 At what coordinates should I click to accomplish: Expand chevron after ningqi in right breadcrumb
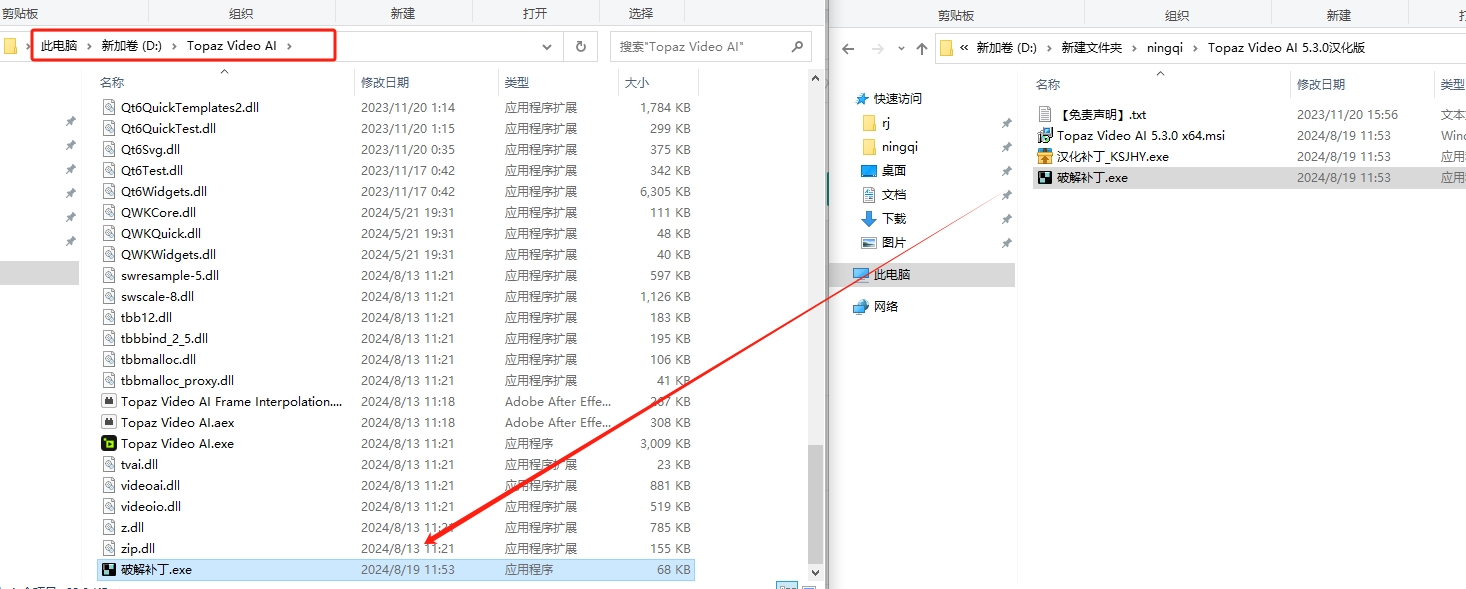point(1195,48)
